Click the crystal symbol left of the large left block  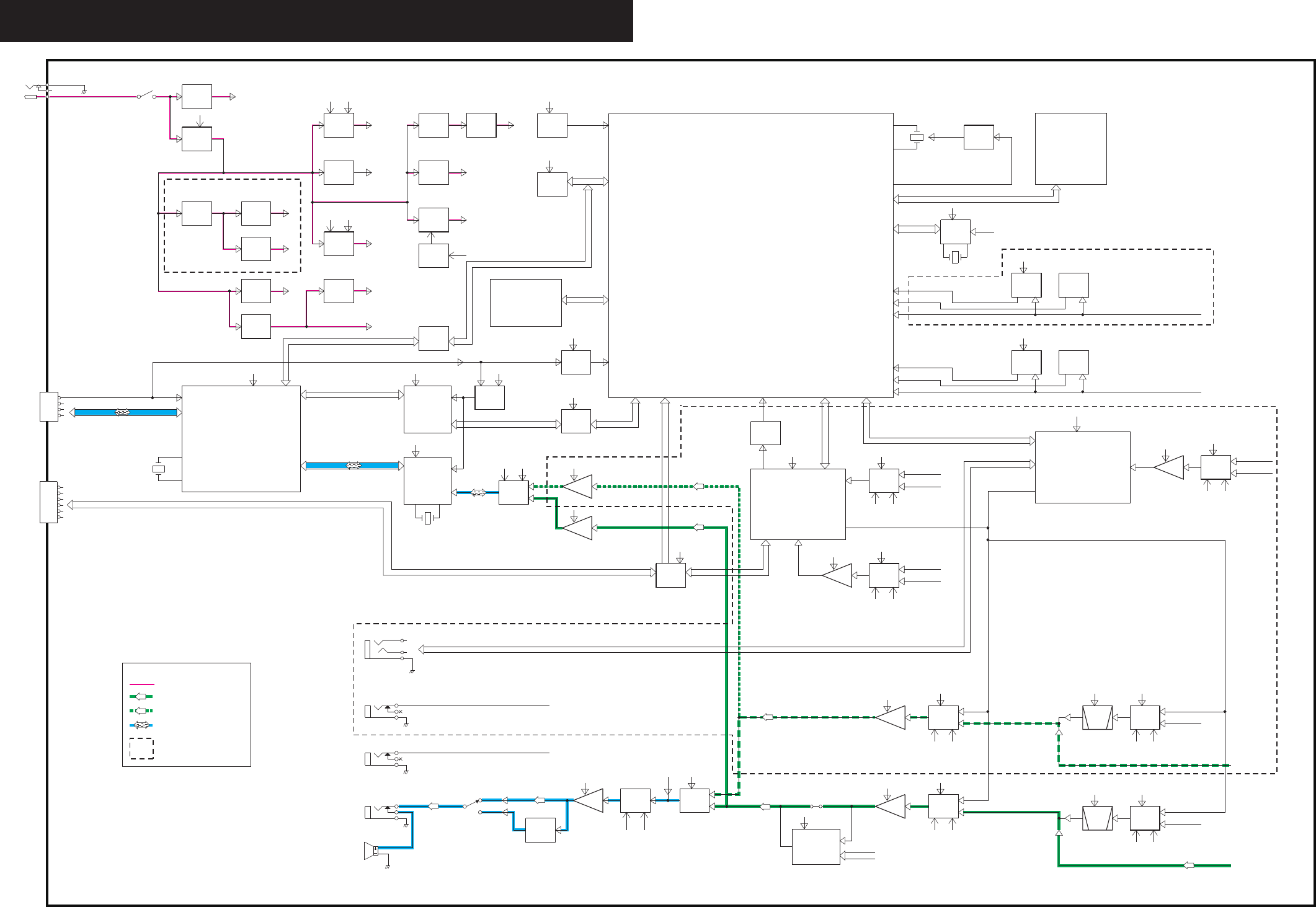159,469
